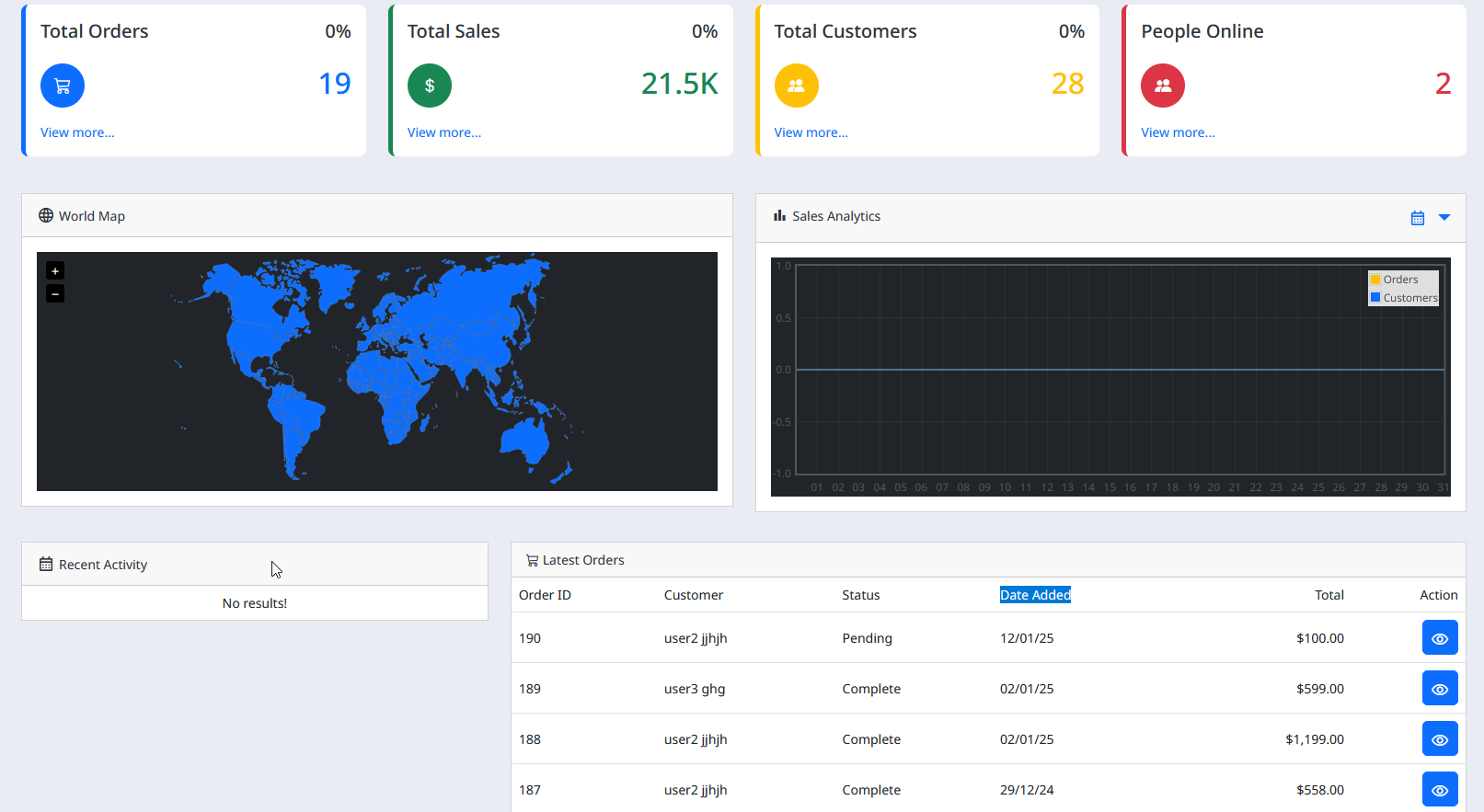This screenshot has height=812, width=1484.
Task: Open View more under People Online
Action: click(x=1178, y=132)
